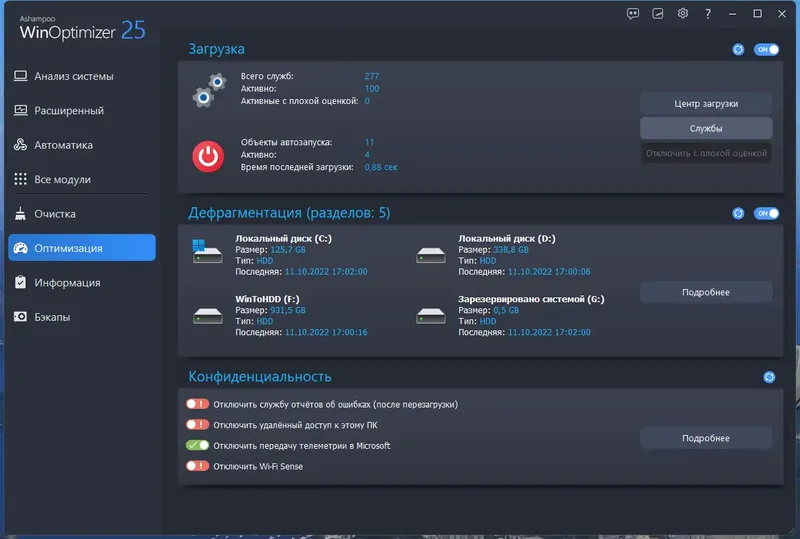This screenshot has width=800, height=539.
Task: Click Подробнее in Конфиденциальность section
Action: tap(706, 438)
